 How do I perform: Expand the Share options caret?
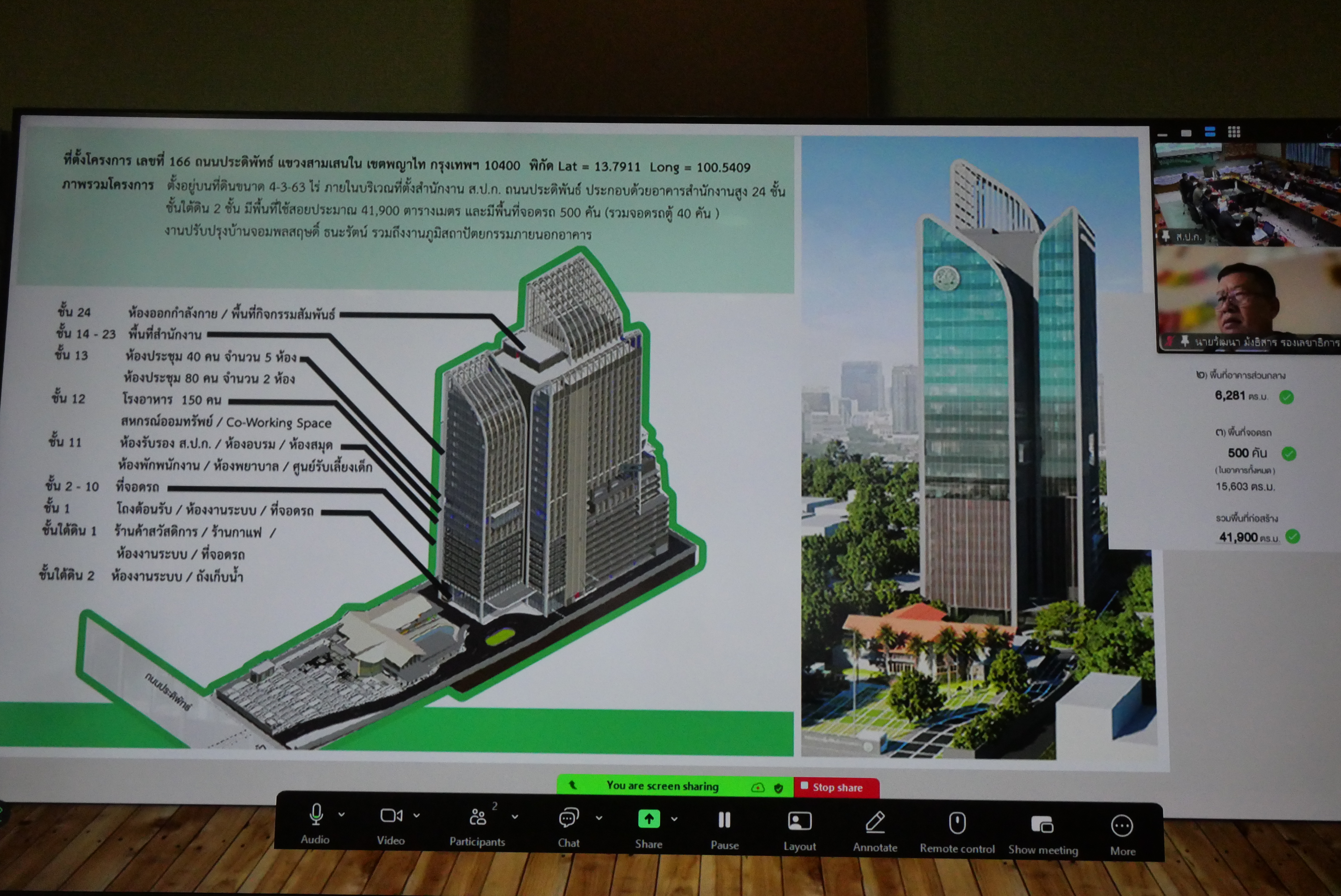click(x=674, y=819)
